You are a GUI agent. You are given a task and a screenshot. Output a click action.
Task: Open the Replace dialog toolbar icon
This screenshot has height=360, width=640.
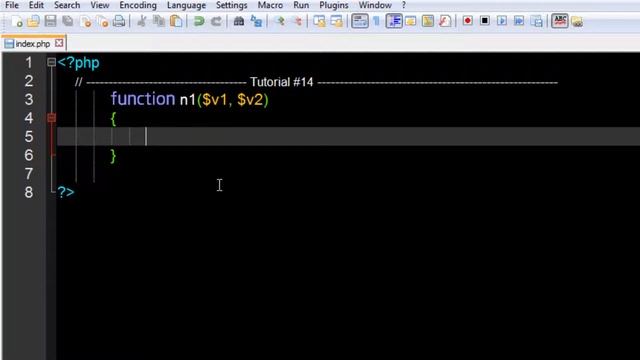coord(256,21)
